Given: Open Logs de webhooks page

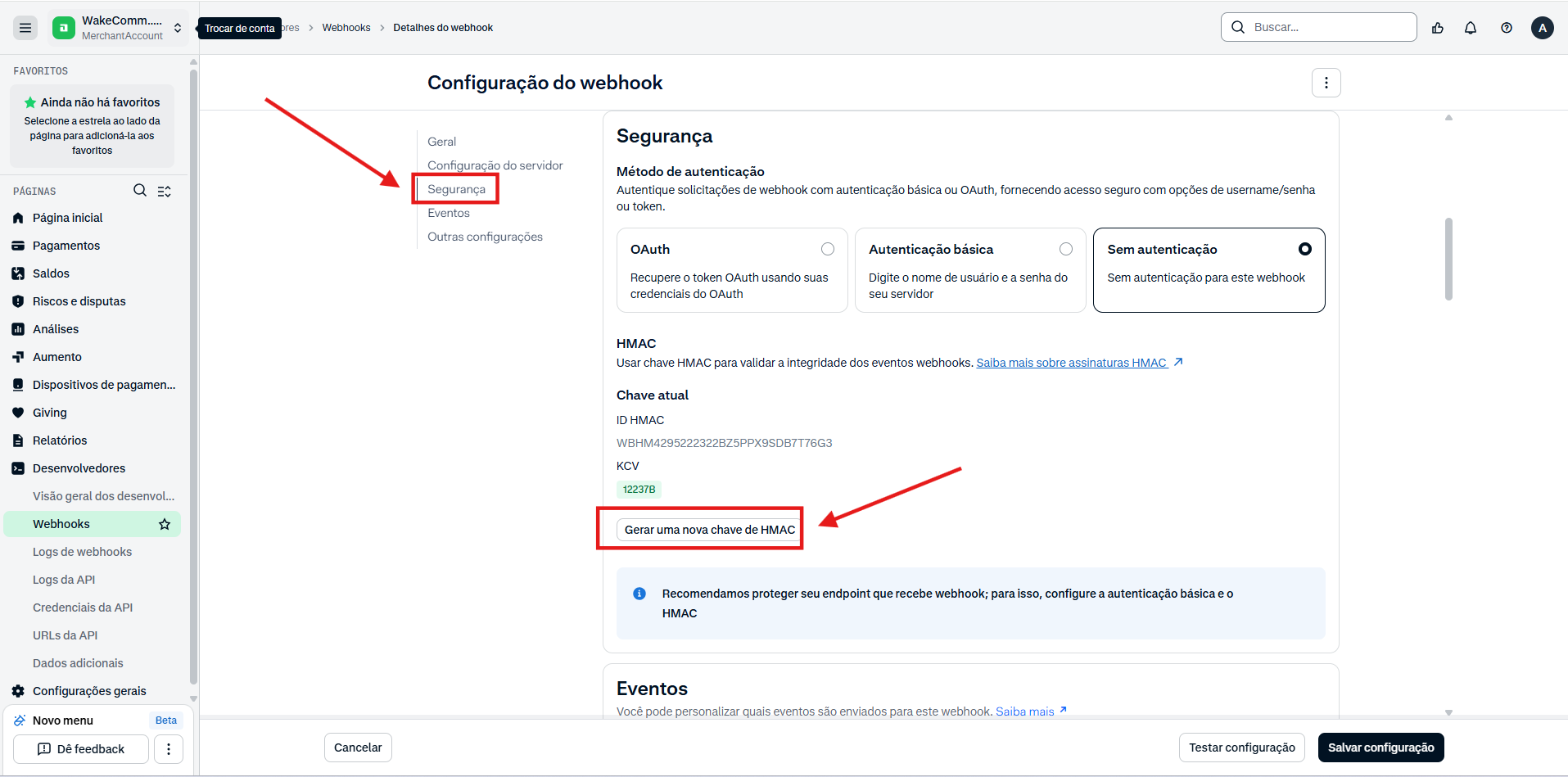Looking at the screenshot, I should (x=82, y=552).
